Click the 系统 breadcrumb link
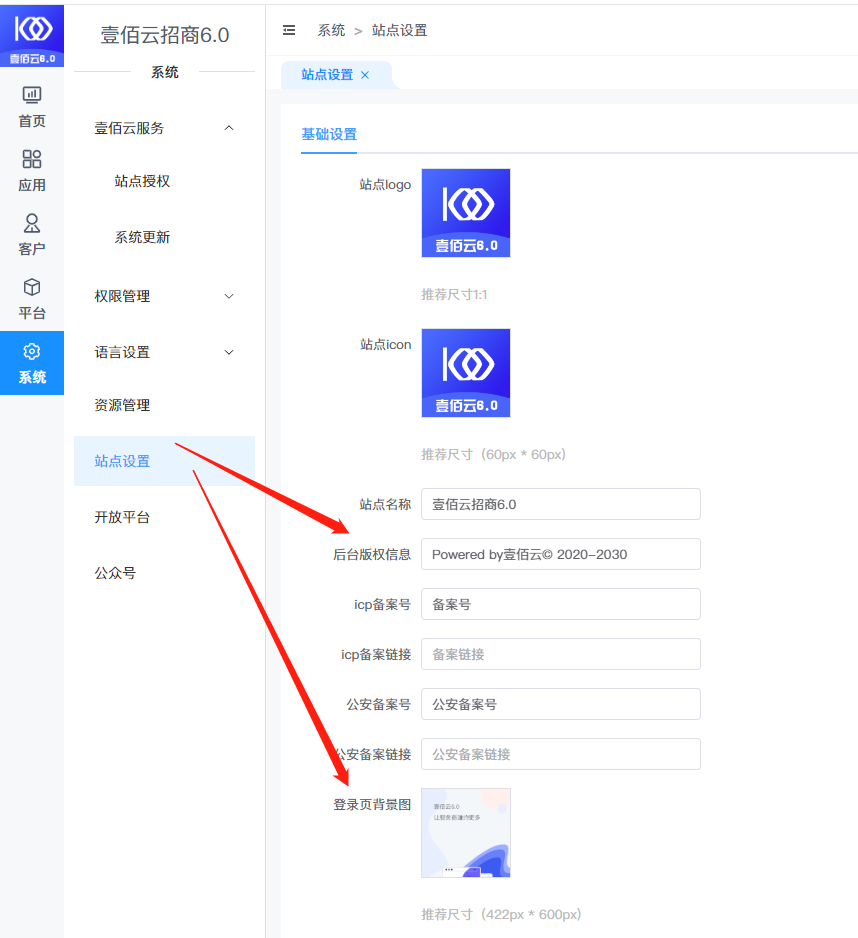The height and width of the screenshot is (938, 858). [x=331, y=30]
